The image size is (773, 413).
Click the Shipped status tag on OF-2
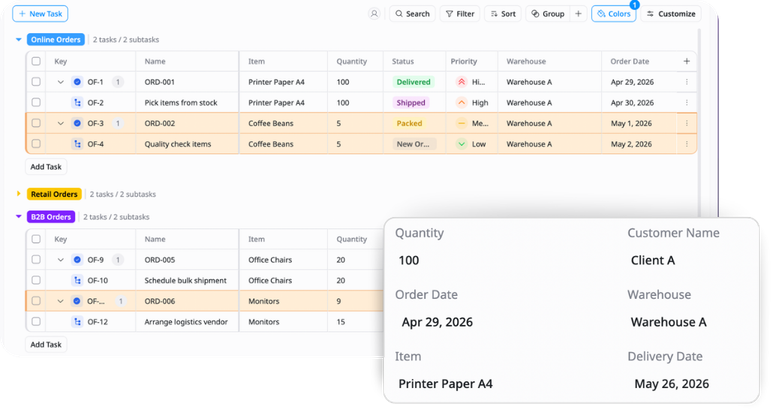[411, 103]
